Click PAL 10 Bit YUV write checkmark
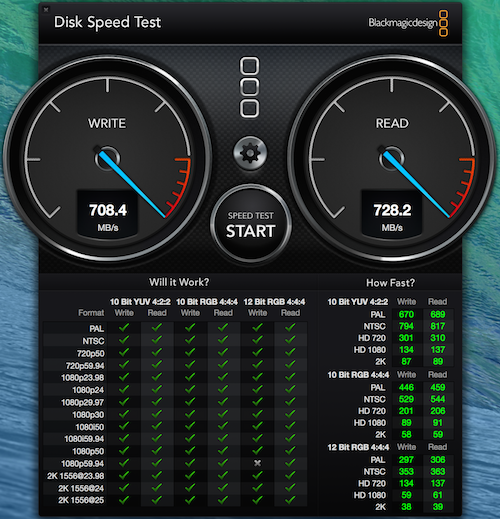This screenshot has width=500, height=519. coord(124,328)
